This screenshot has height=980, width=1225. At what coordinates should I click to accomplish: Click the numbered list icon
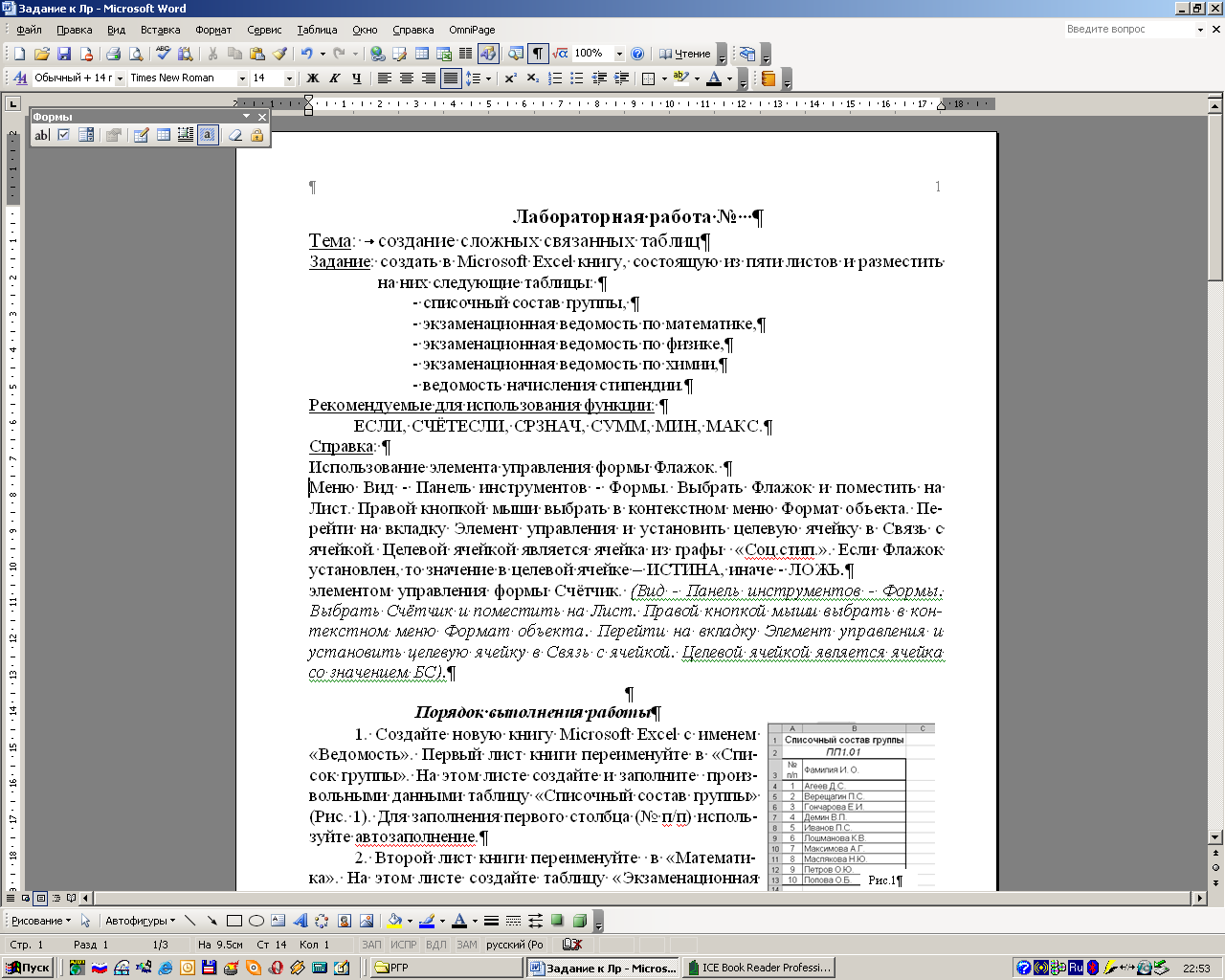point(555,78)
